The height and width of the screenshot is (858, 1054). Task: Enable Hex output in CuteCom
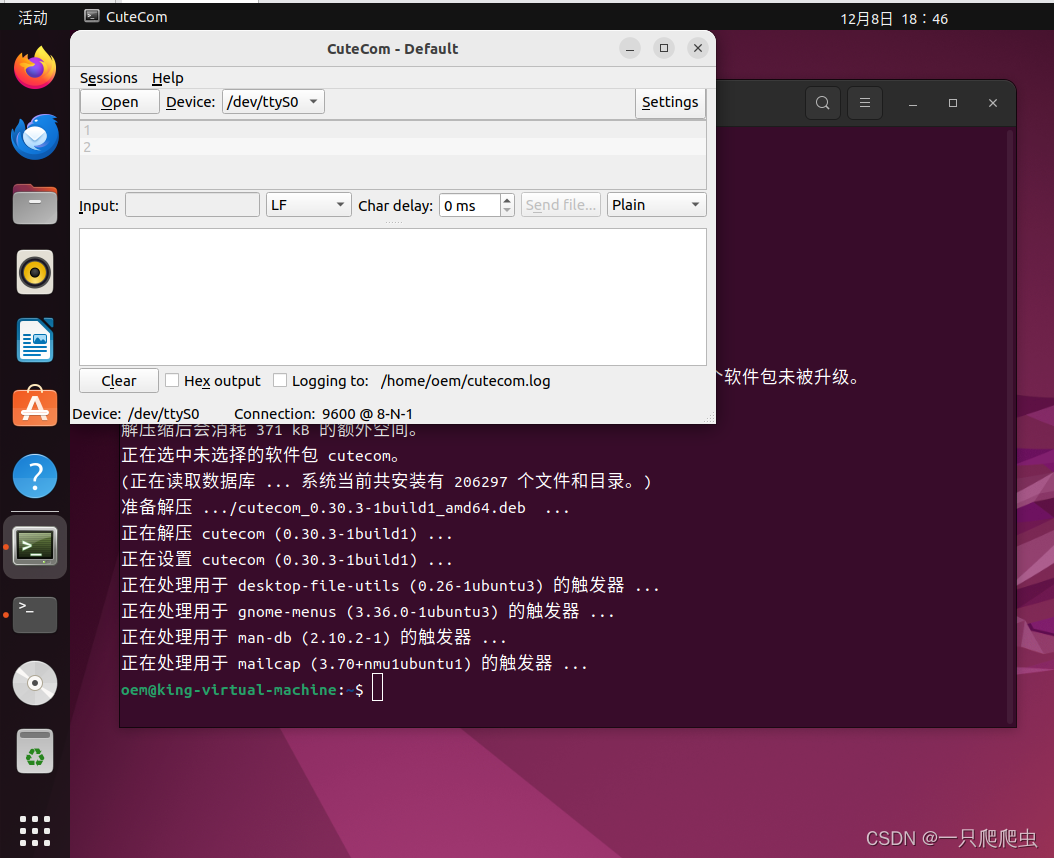[171, 380]
